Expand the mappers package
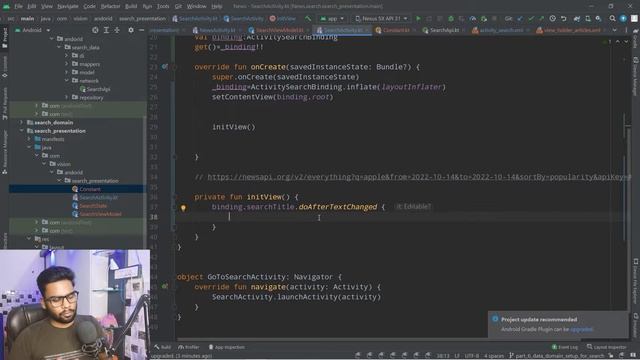 [67, 64]
